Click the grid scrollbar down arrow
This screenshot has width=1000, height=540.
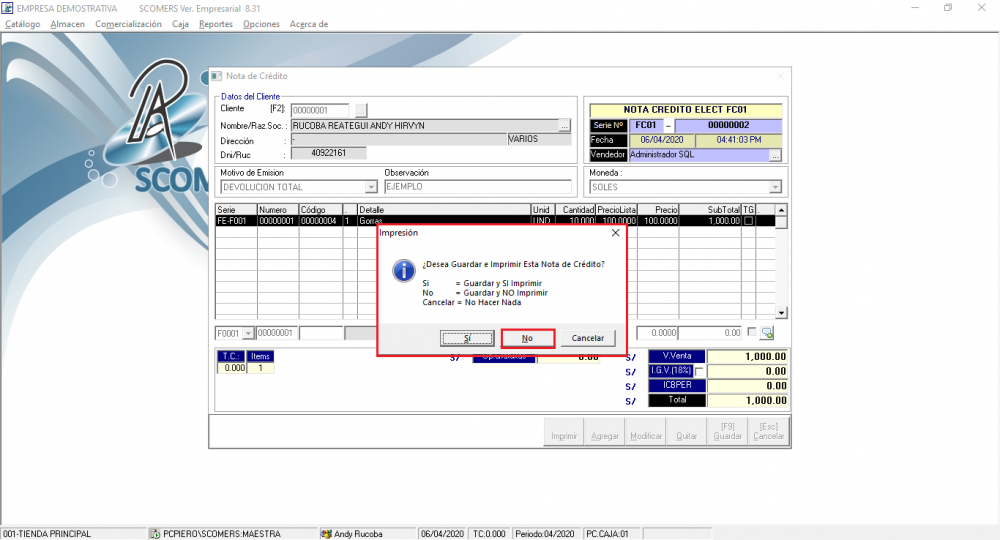click(x=781, y=313)
